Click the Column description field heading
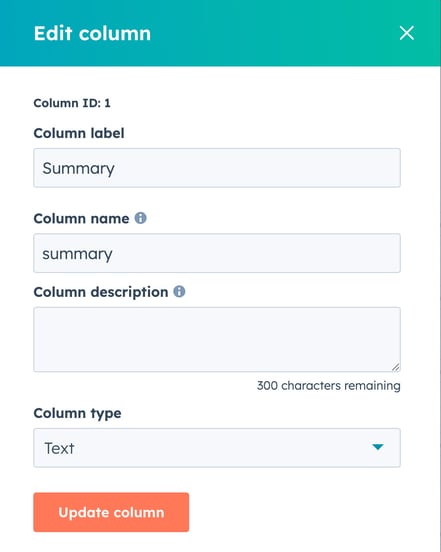 pyautogui.click(x=101, y=292)
